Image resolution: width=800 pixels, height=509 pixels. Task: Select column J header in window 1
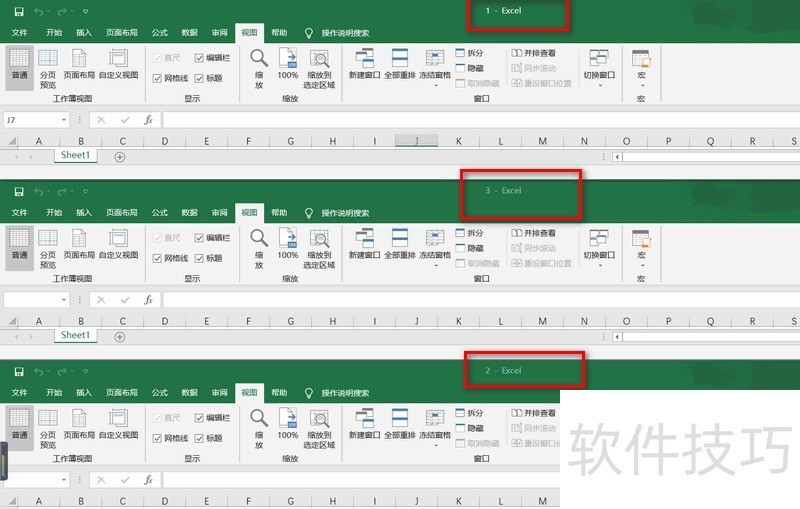416,141
